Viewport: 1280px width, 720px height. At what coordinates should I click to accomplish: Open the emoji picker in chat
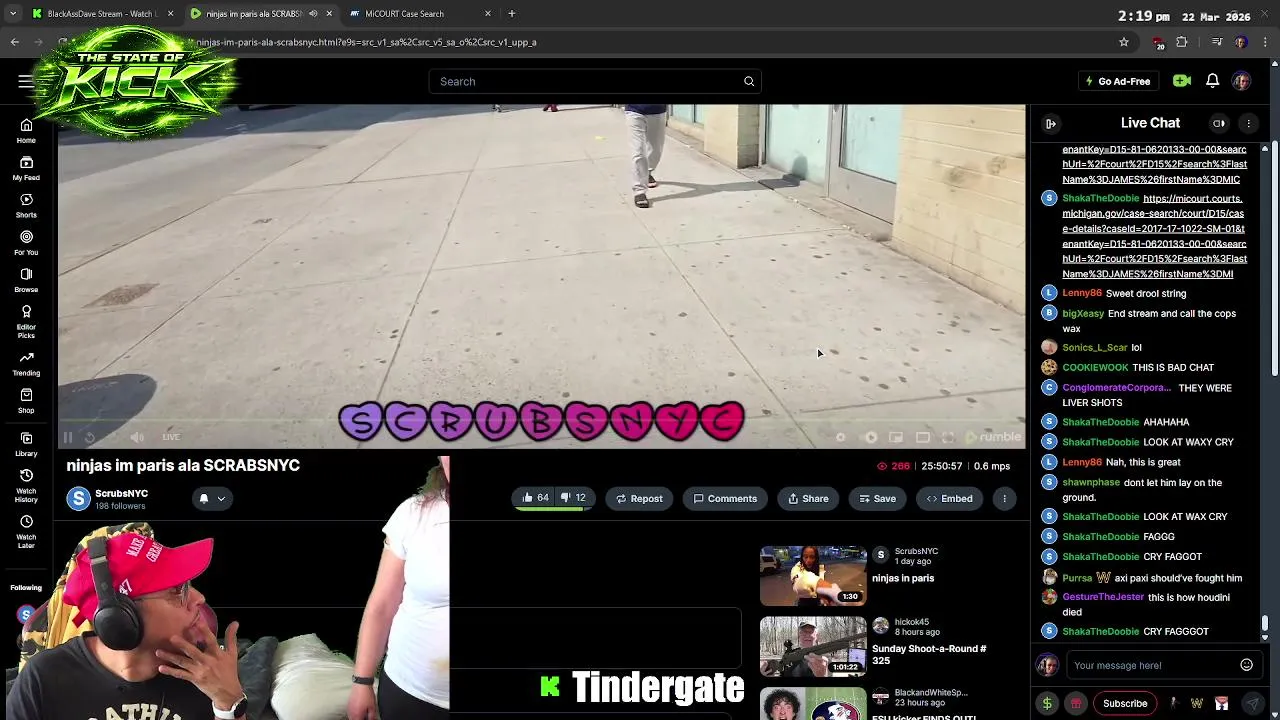[x=1246, y=665]
